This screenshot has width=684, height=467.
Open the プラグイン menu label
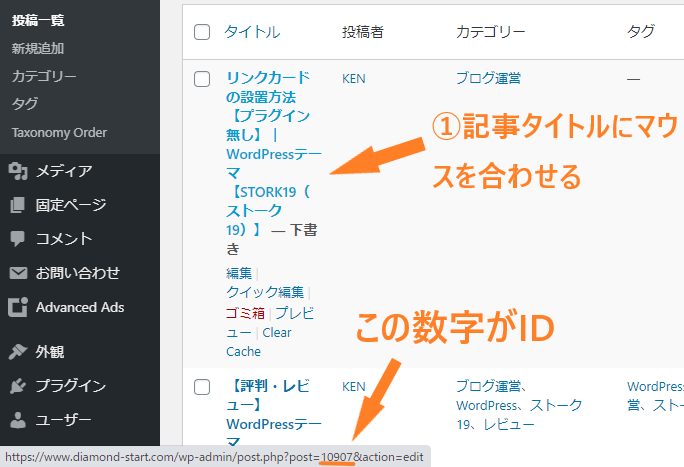[x=71, y=385]
